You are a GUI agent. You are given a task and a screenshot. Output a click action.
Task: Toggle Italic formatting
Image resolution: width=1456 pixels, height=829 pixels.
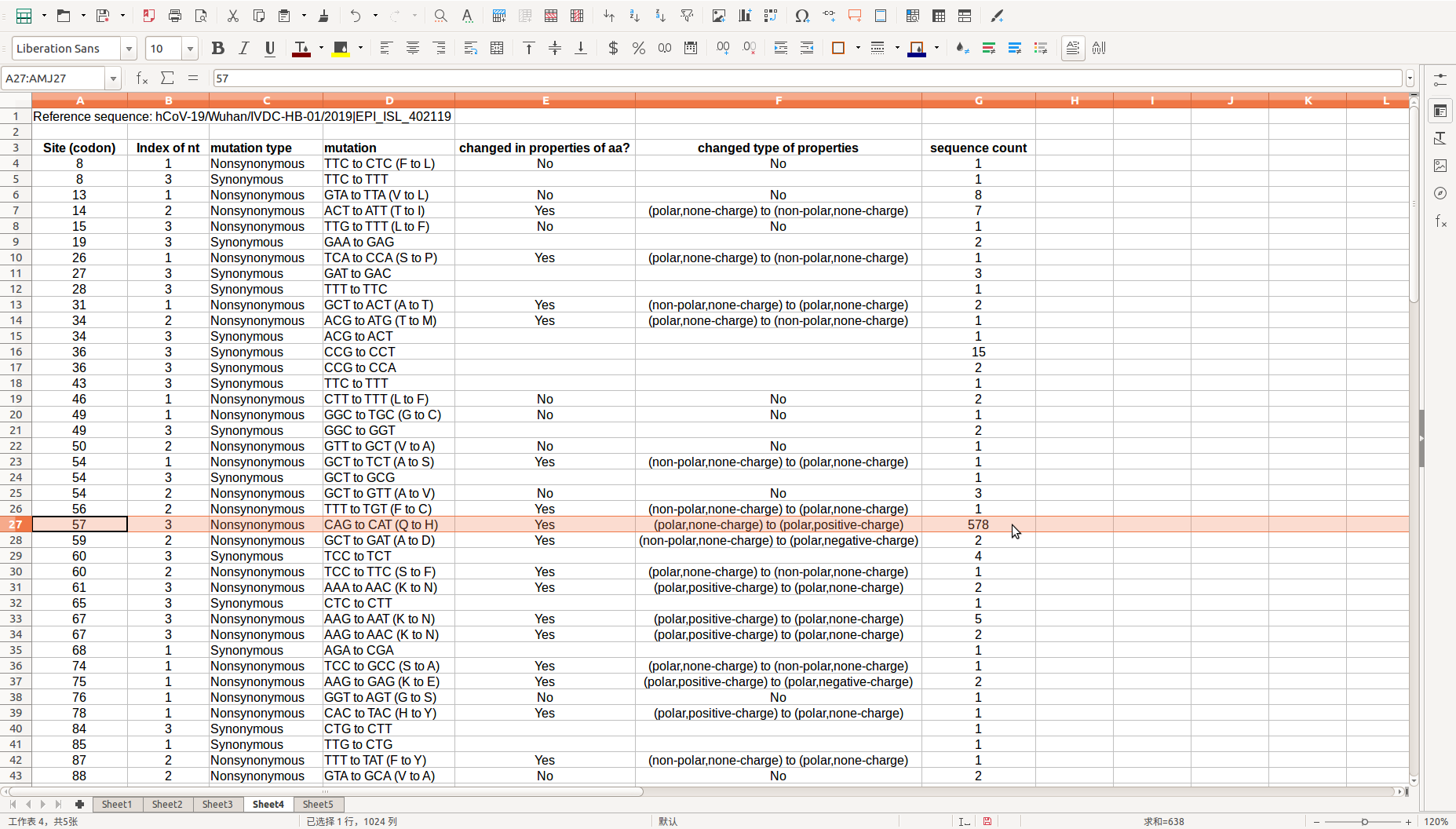click(244, 48)
